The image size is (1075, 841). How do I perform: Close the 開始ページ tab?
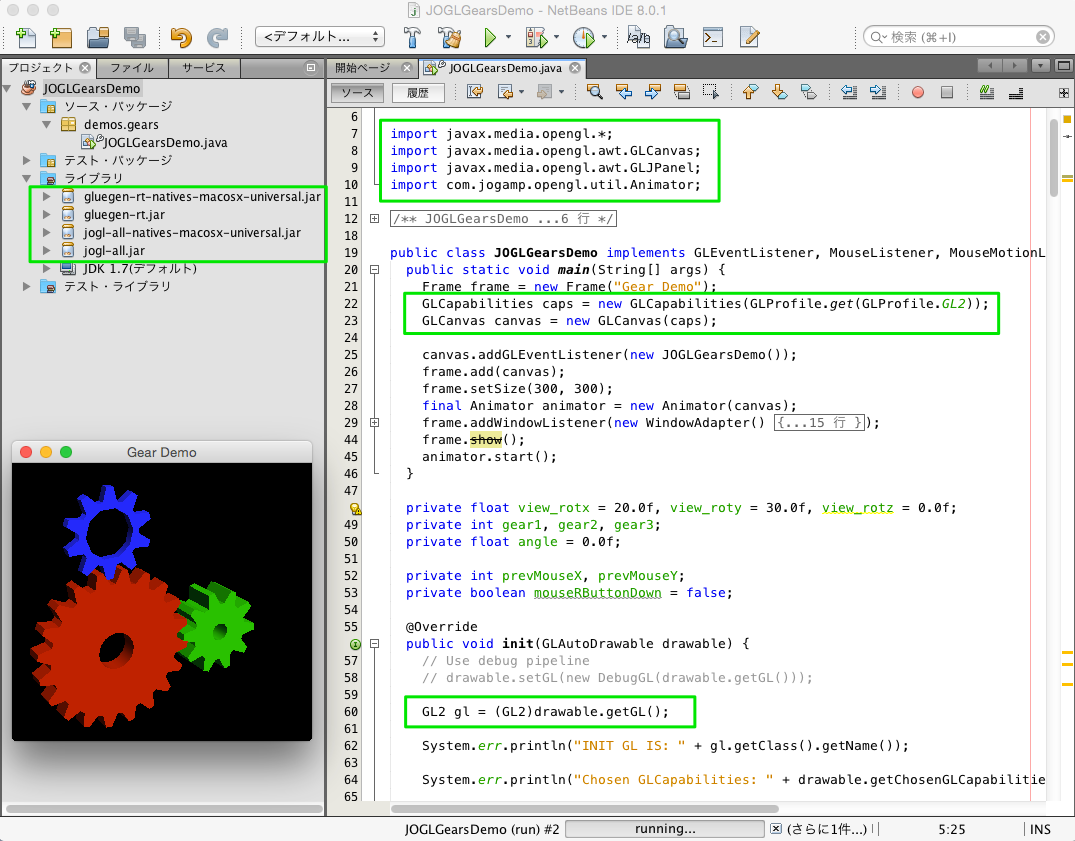pos(407,68)
